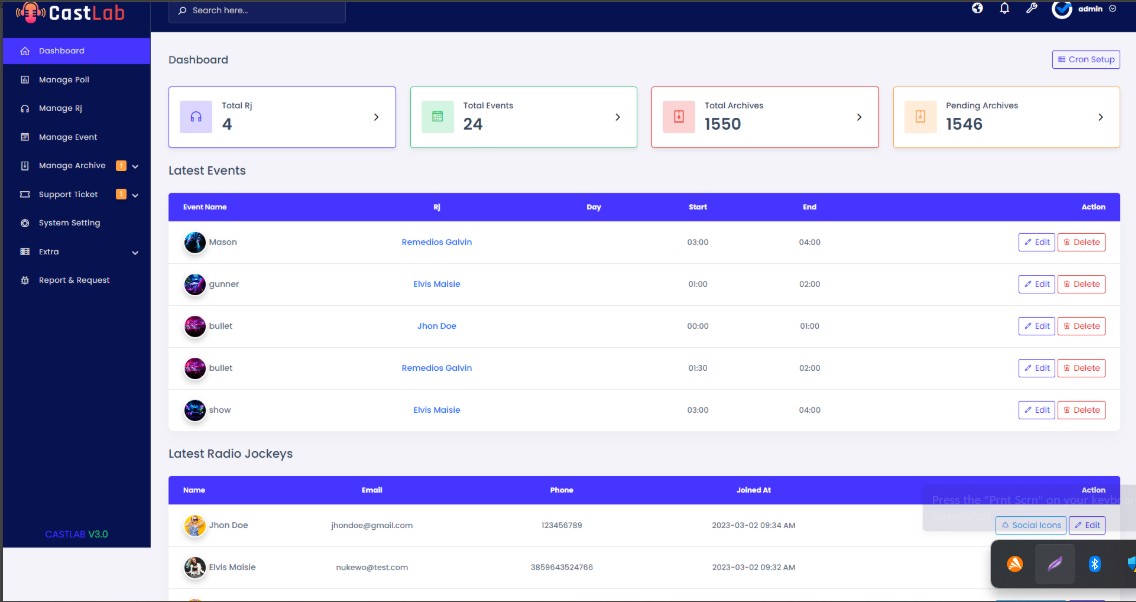
Task: Open Report & Request in sidebar
Action: [x=74, y=281]
